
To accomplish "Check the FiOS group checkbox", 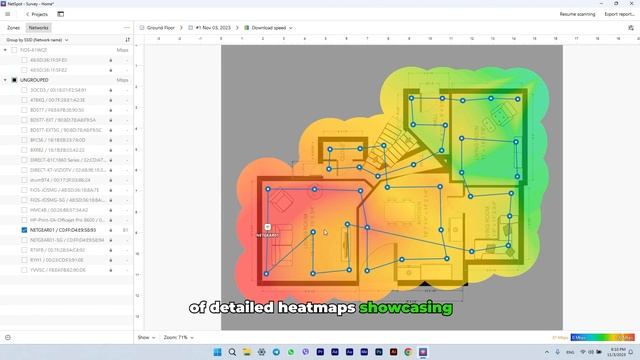I will click(x=14, y=50).
